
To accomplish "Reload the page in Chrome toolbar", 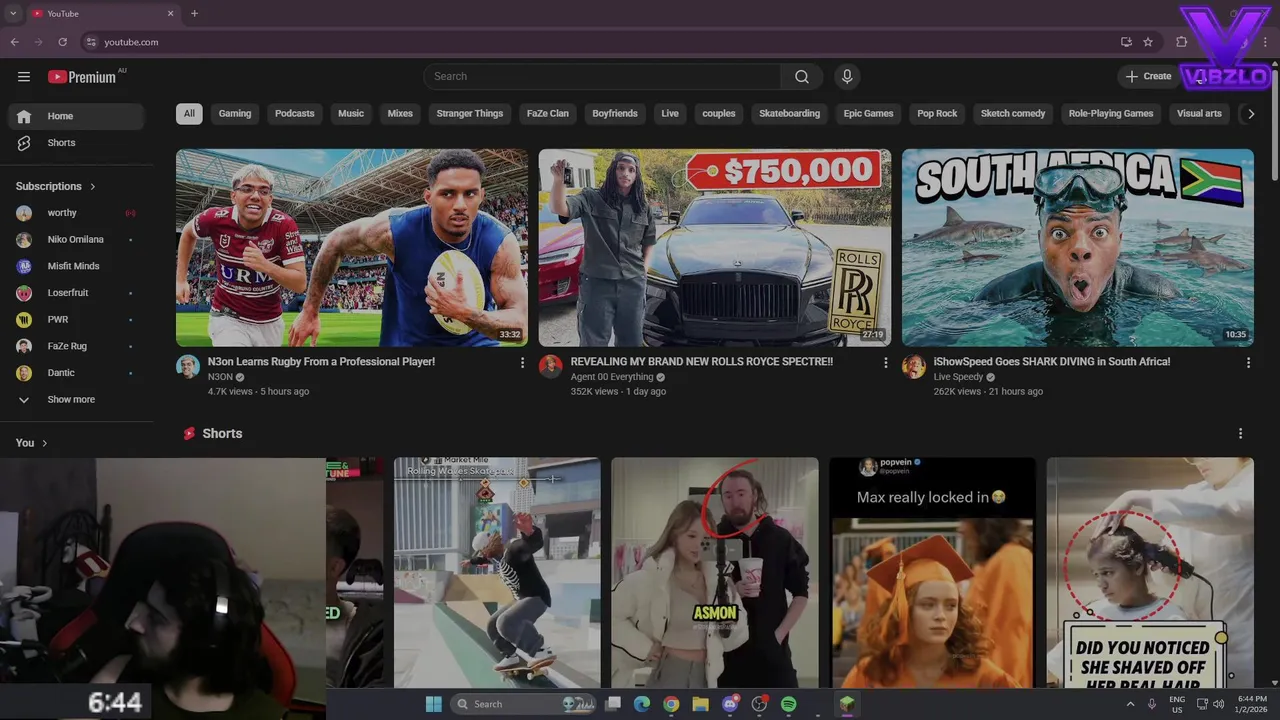I will pos(62,42).
